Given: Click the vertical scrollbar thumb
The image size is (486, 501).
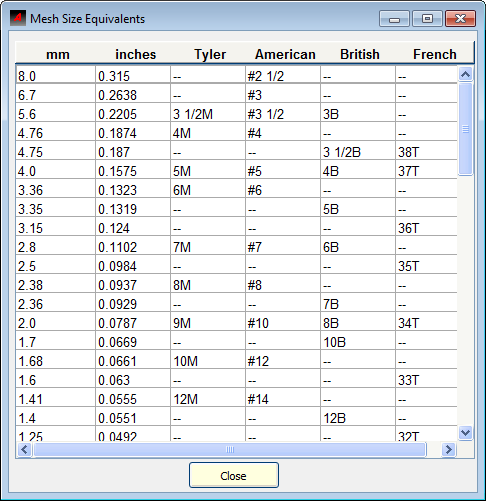Looking at the screenshot, I should tap(465, 129).
